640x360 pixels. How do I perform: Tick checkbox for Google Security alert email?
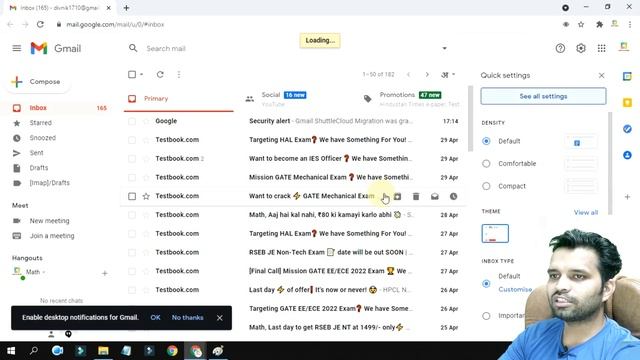pos(132,121)
